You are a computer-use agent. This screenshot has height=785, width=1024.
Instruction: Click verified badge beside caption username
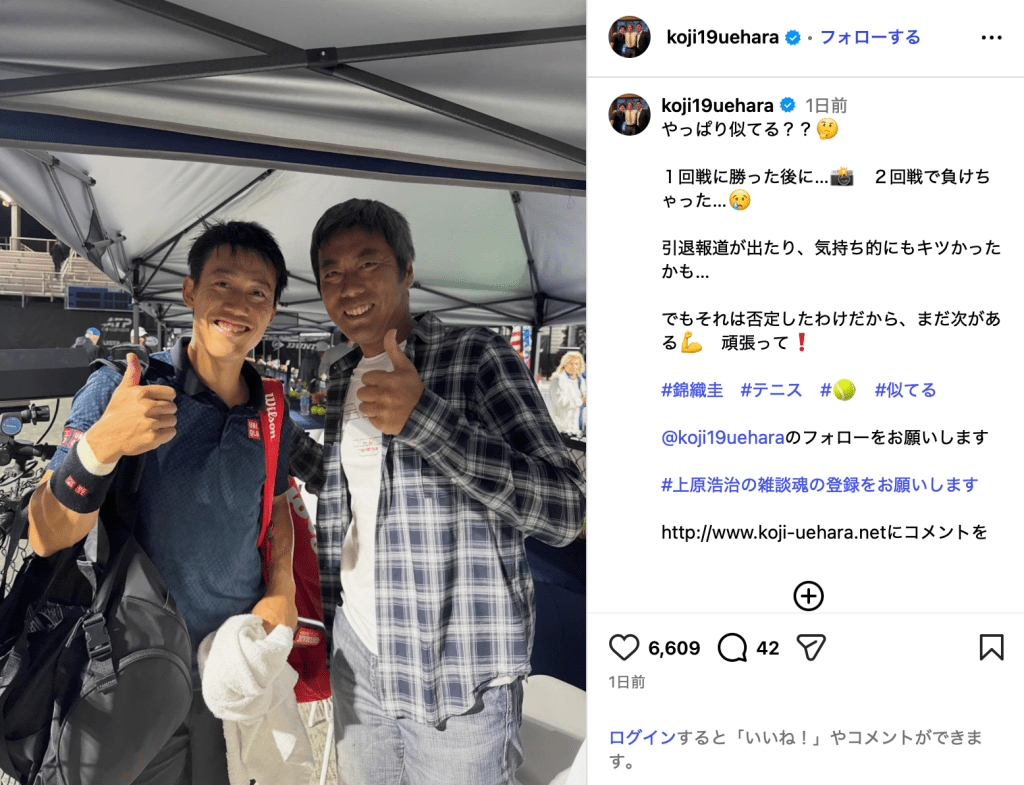point(788,105)
